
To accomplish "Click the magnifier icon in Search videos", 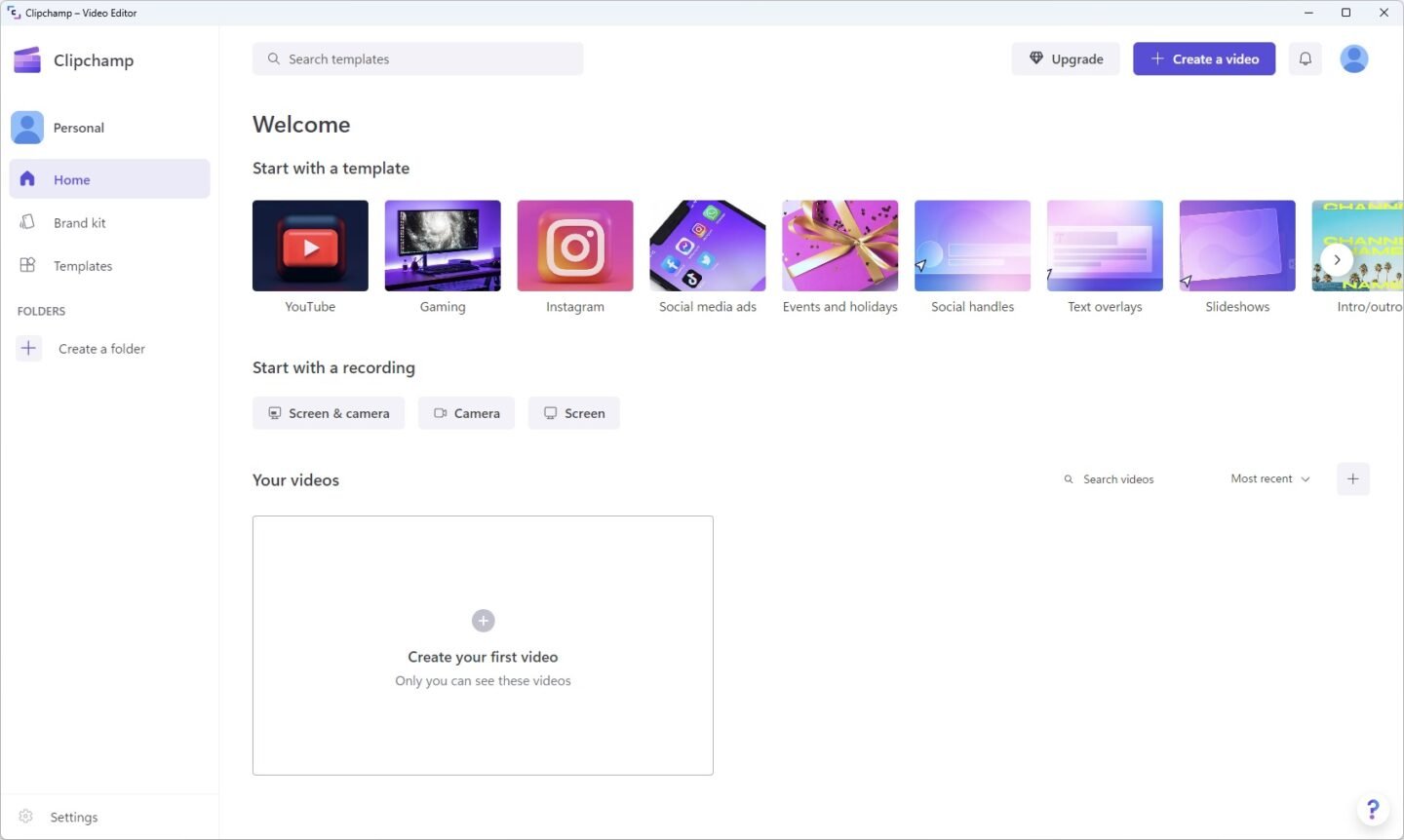I will pyautogui.click(x=1069, y=479).
